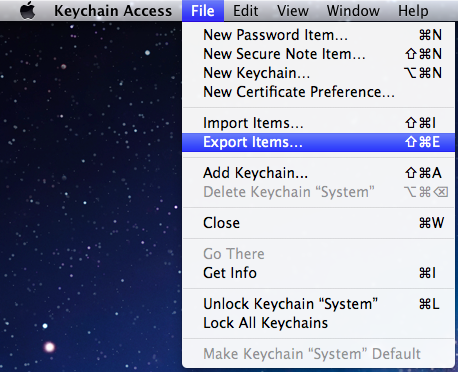Viewport: 458px width, 372px height.
Task: Open the Edit menu
Action: pyautogui.click(x=245, y=11)
